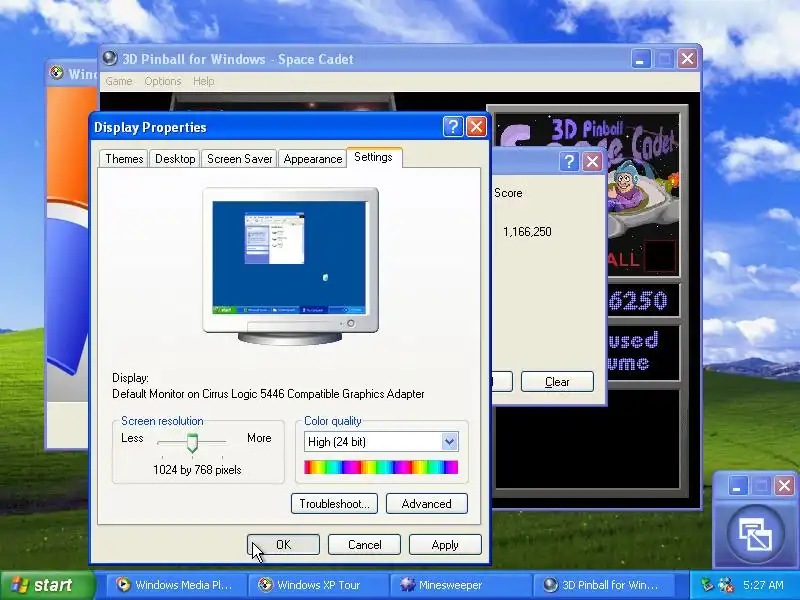
Task: Switch to 3D Pinball taskbar button
Action: pyautogui.click(x=605, y=585)
